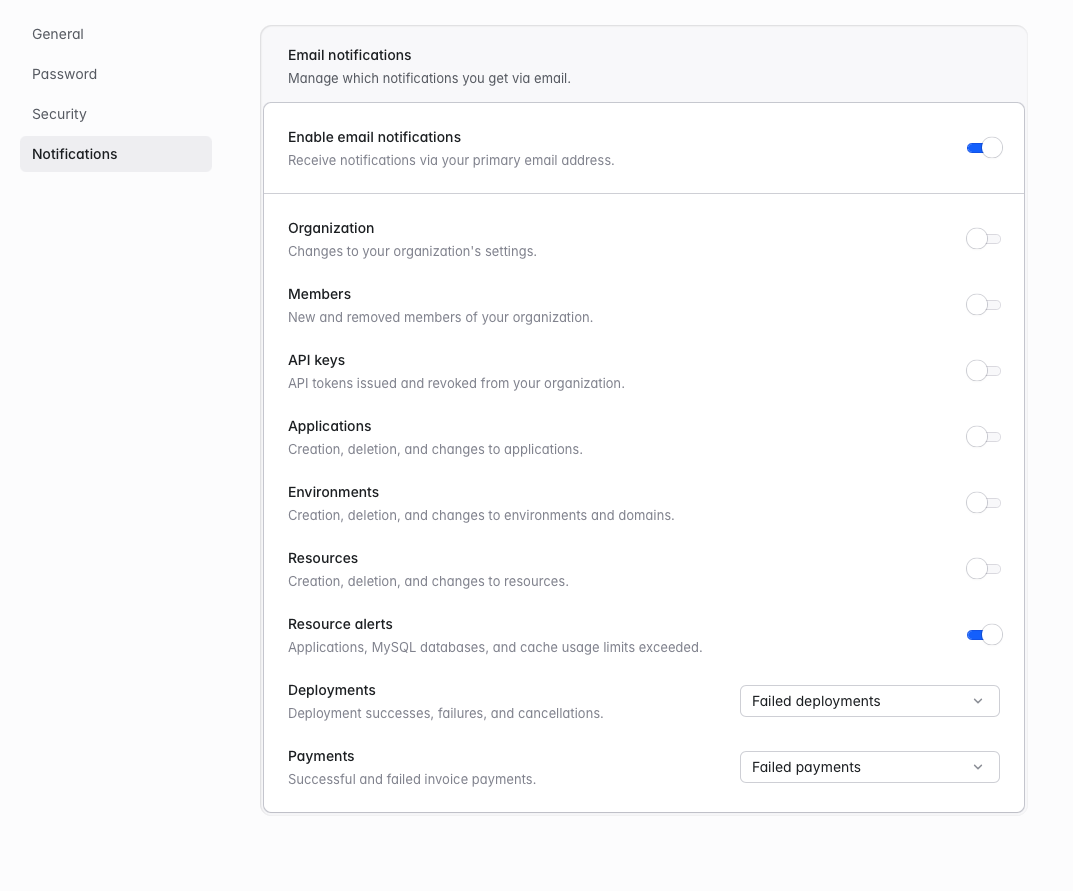This screenshot has width=1073, height=891.
Task: Click the Payments setting label
Action: coord(321,756)
